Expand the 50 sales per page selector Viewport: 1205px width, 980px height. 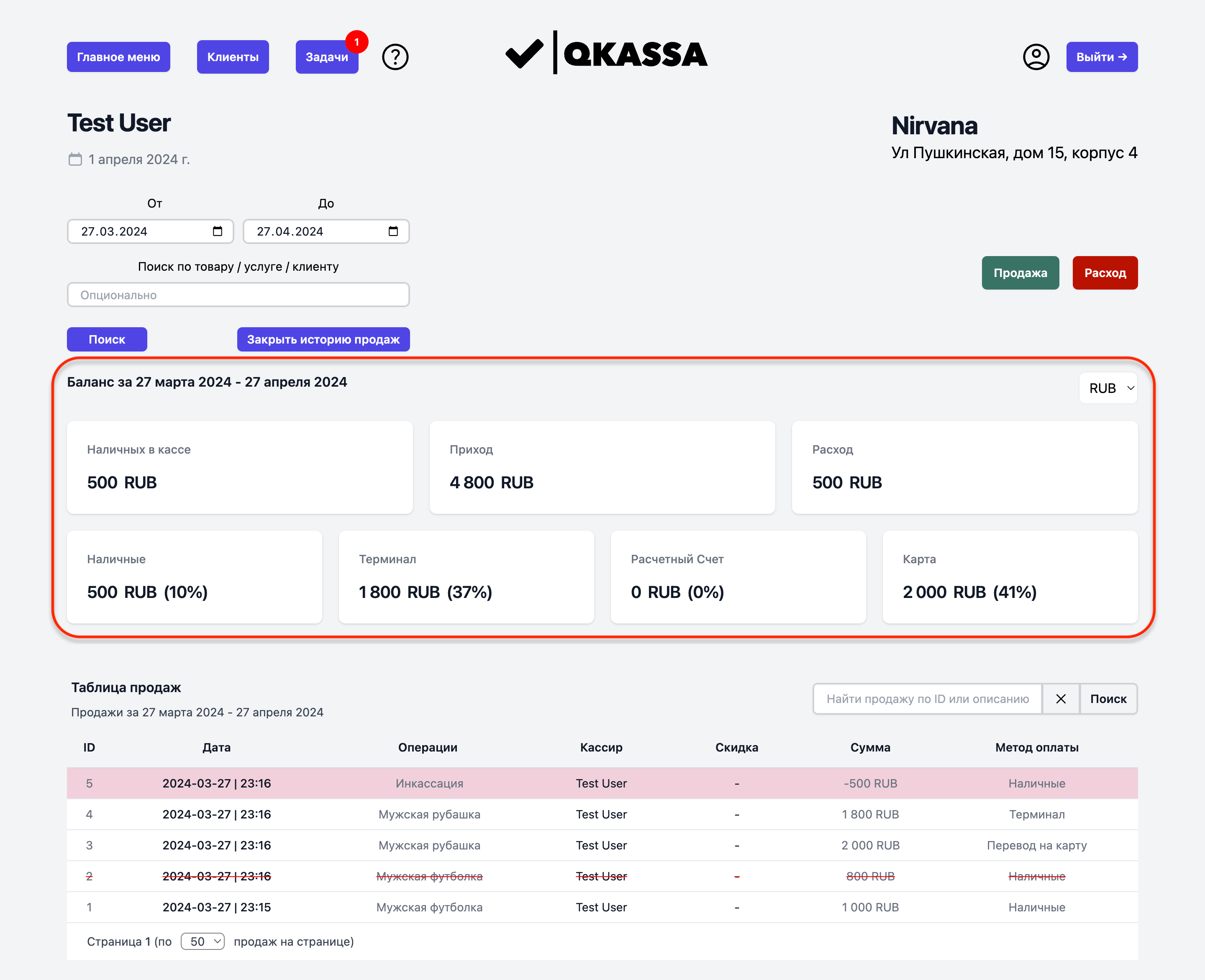[x=203, y=942]
